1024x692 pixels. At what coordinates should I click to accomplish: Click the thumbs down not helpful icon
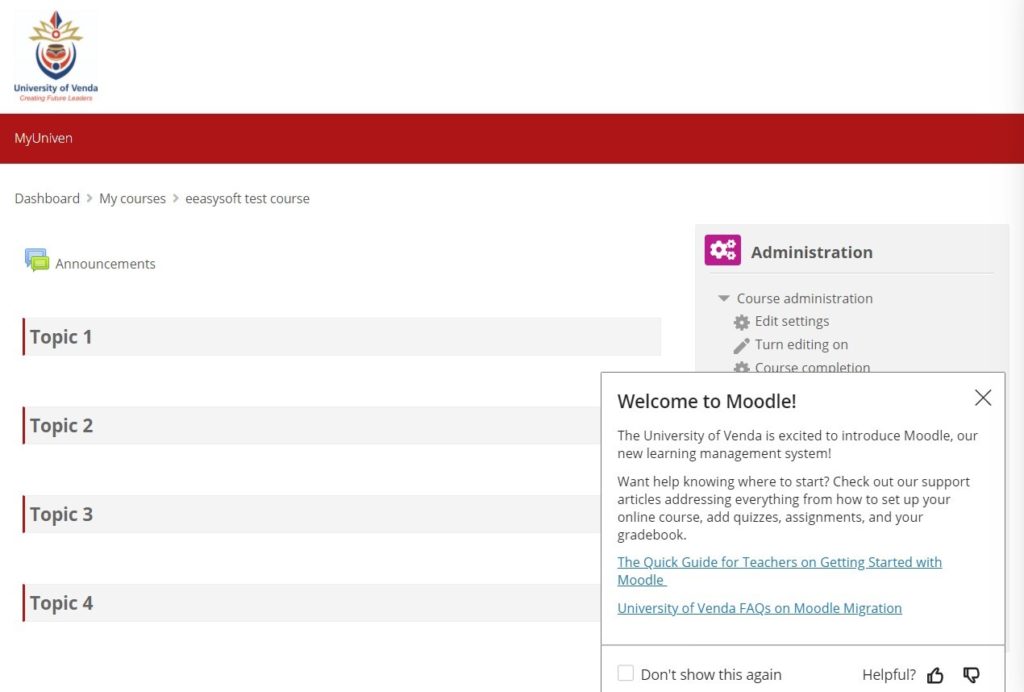(971, 675)
